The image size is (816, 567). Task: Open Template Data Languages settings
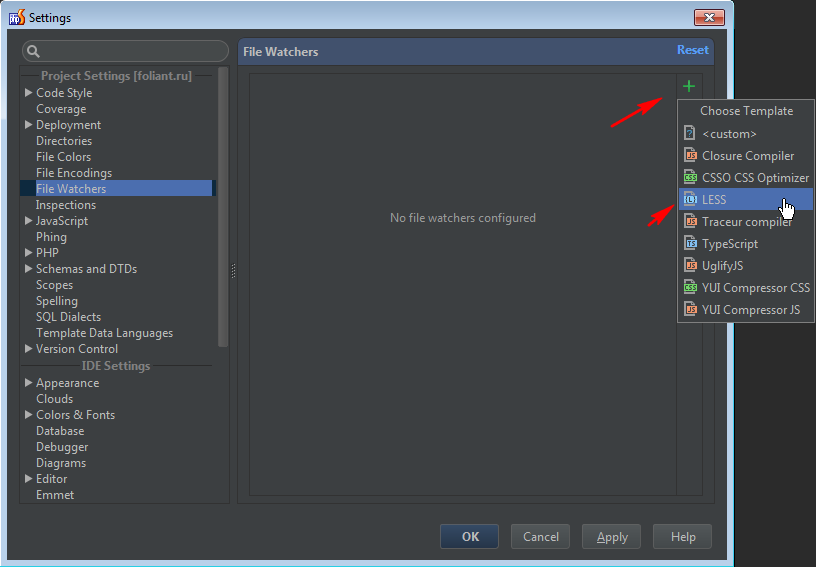(x=104, y=333)
